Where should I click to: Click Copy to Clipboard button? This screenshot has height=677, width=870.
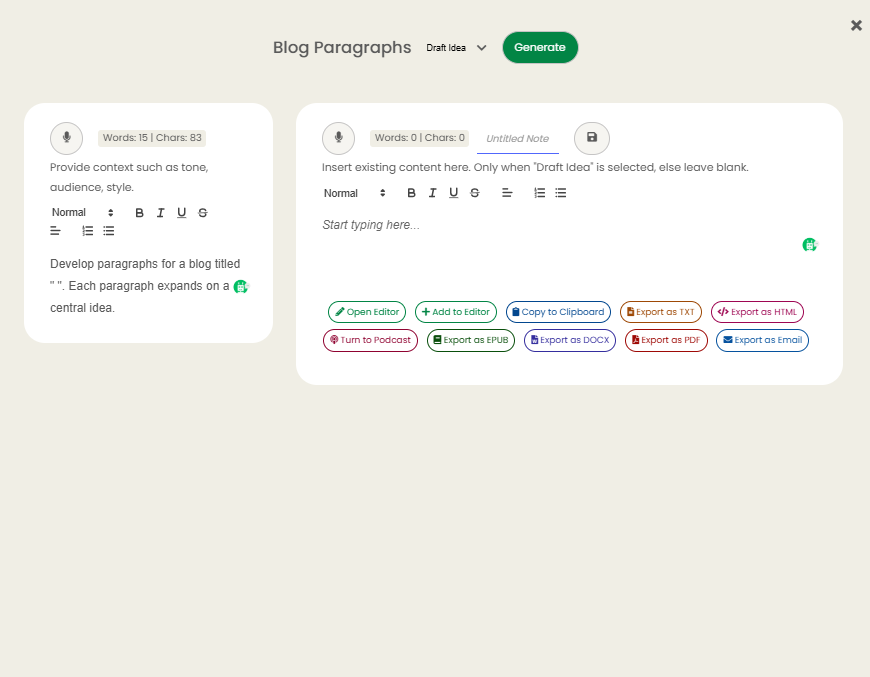click(x=558, y=312)
